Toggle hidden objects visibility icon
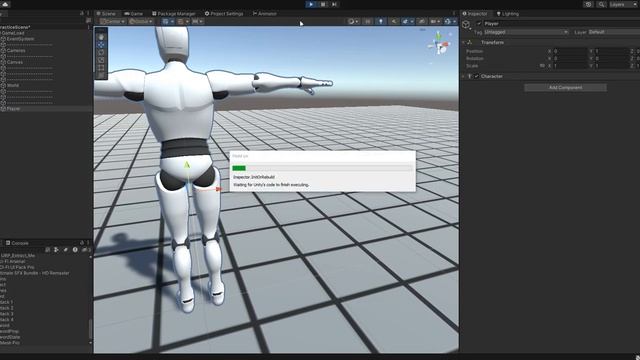640x360 pixels. tap(421, 21)
